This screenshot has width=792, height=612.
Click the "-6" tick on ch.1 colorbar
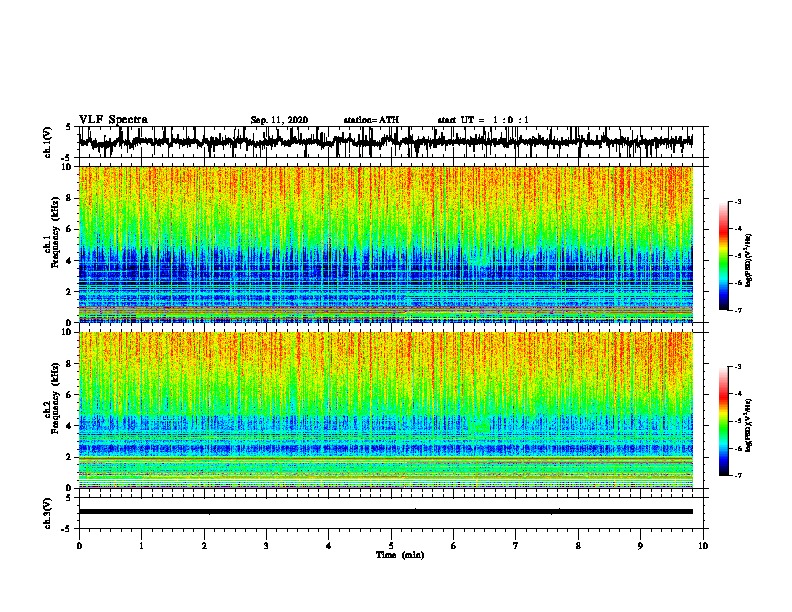(x=737, y=283)
